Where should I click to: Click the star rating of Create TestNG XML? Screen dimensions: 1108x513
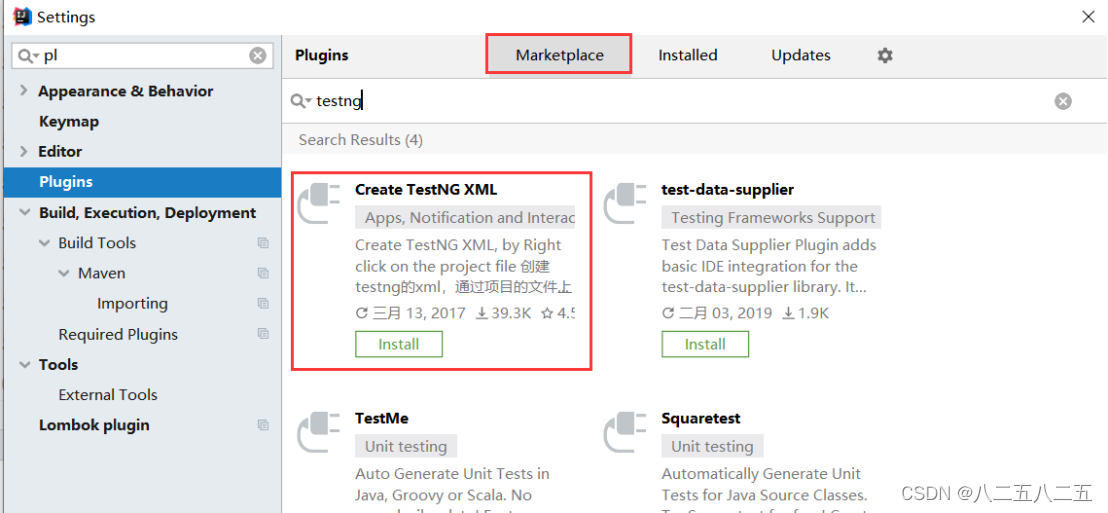pyautogui.click(x=558, y=313)
